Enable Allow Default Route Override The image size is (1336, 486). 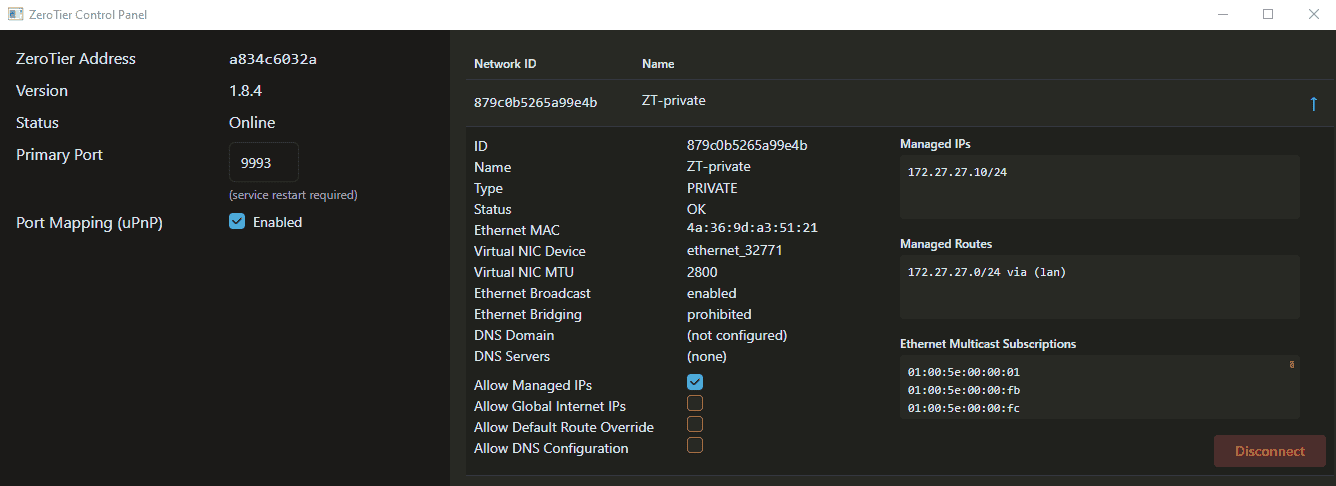pos(695,424)
